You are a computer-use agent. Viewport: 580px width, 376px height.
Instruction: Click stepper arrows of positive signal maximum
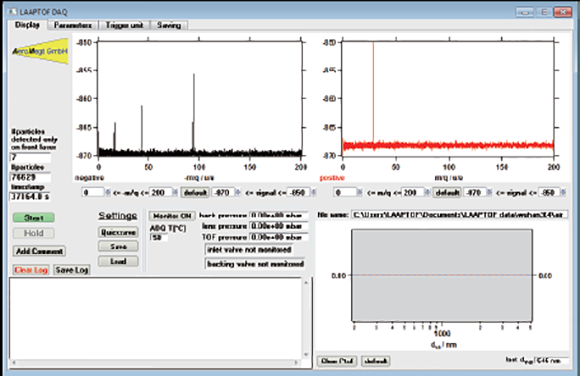pos(564,192)
